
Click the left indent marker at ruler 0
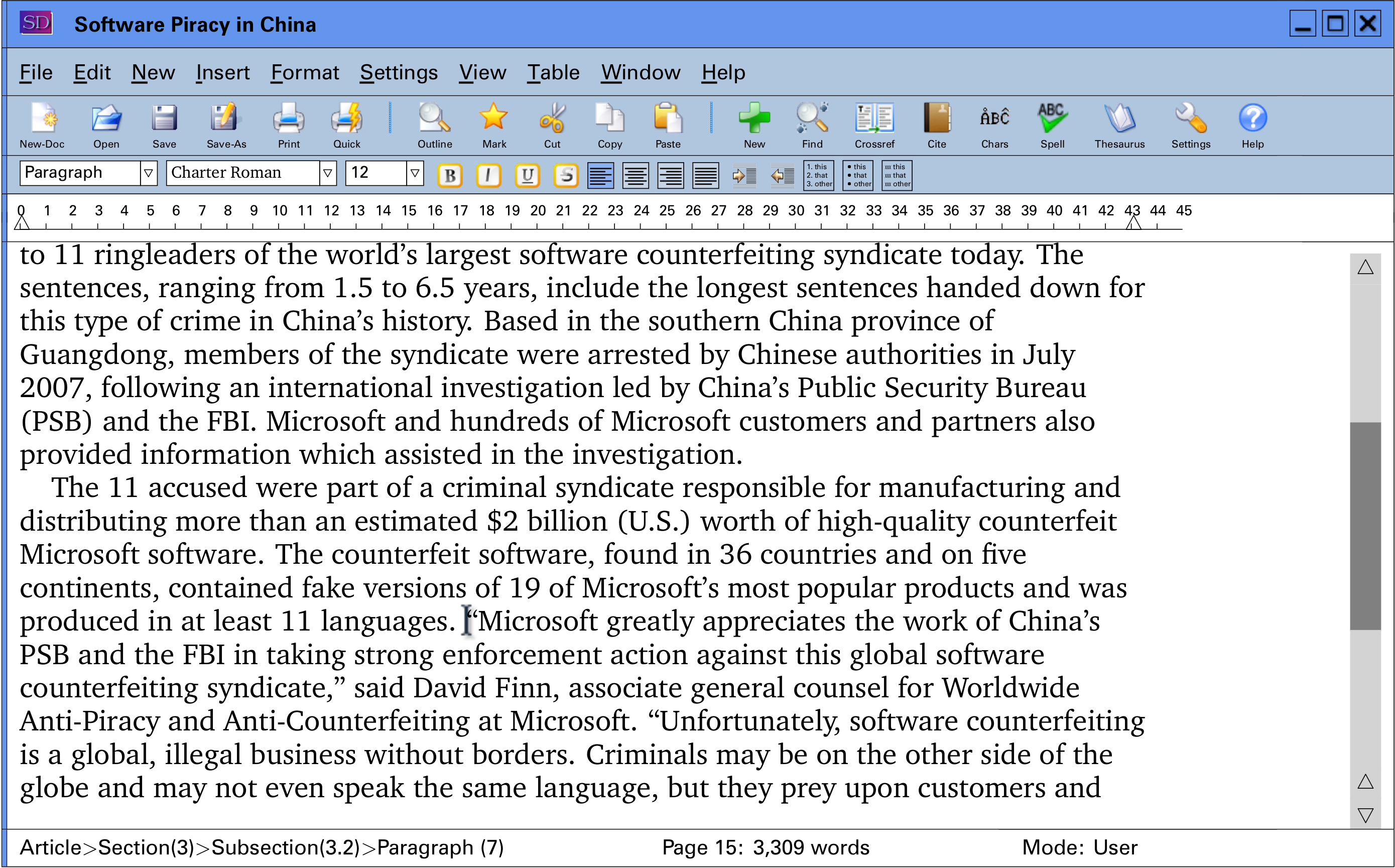tap(21, 222)
